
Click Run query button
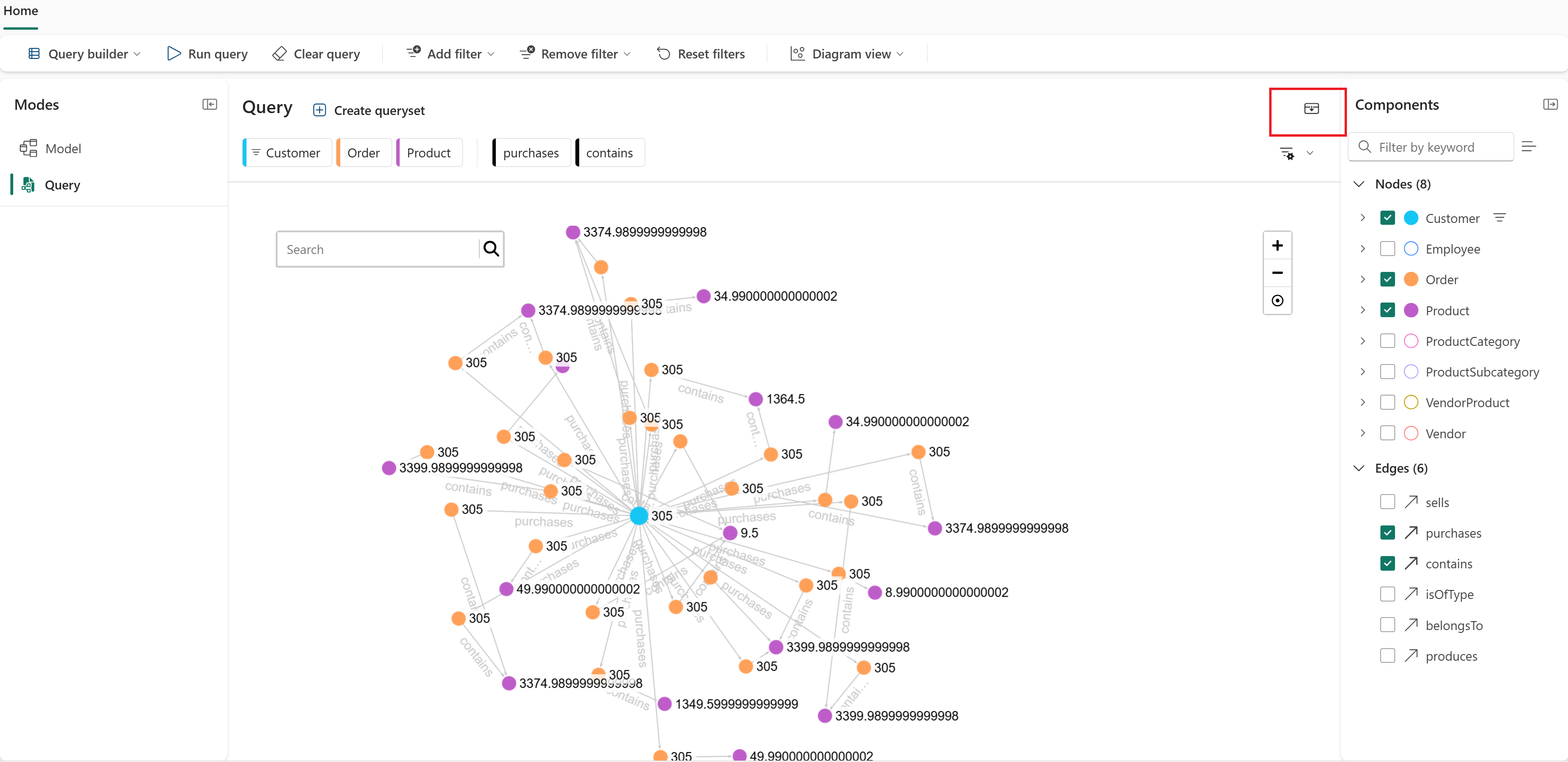(x=207, y=54)
